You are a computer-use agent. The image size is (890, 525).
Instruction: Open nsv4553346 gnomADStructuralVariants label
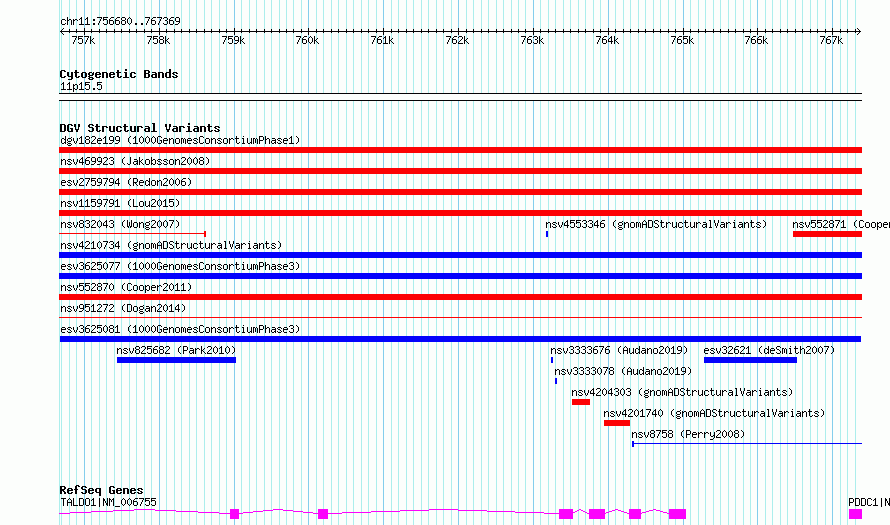click(x=656, y=224)
